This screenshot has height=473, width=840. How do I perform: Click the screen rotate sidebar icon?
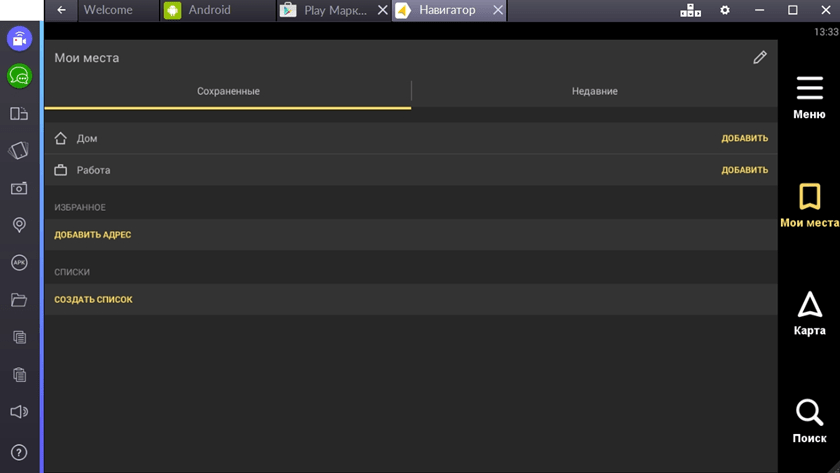coord(19,151)
